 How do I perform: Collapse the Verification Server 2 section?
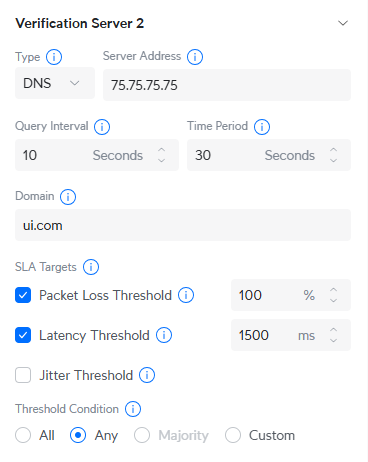tap(343, 23)
